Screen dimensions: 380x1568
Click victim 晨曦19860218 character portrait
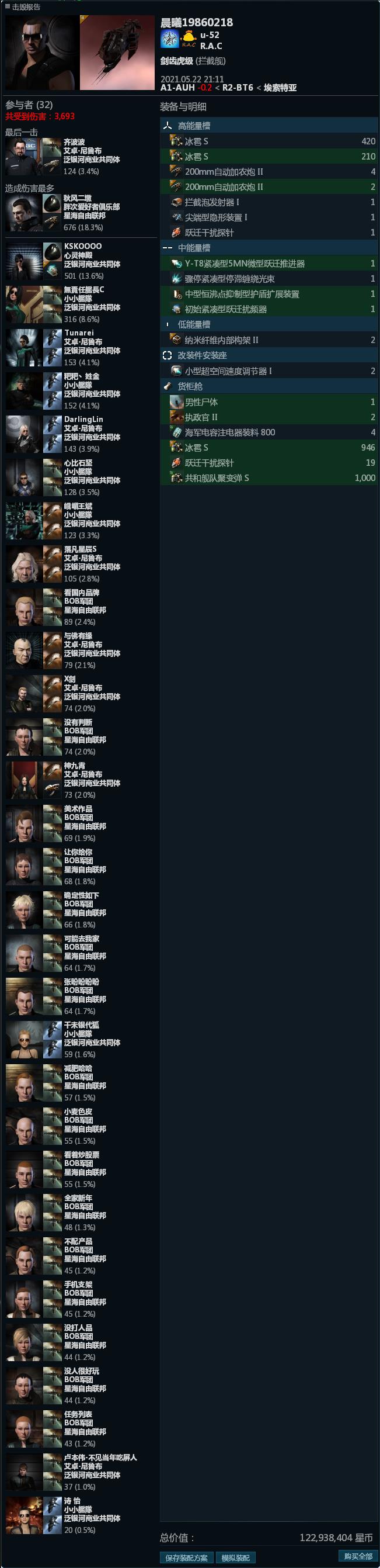(41, 53)
